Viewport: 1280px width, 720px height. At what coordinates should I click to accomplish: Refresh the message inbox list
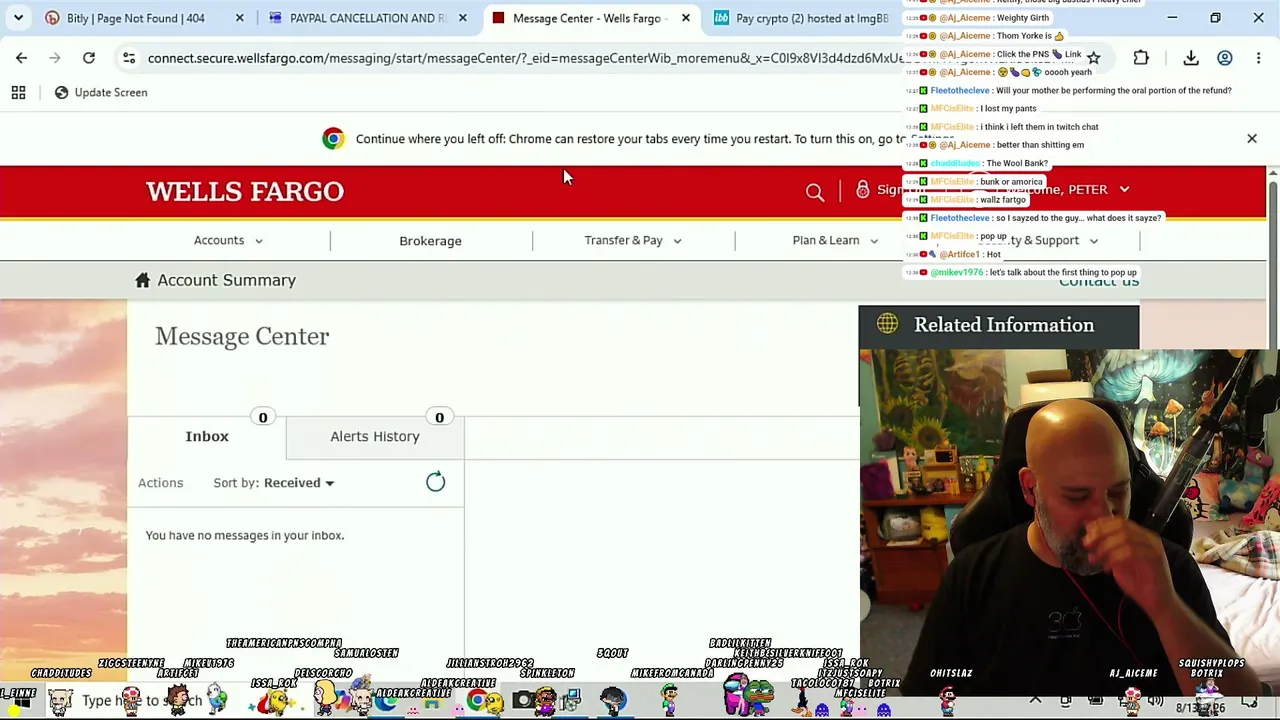tap(435, 482)
